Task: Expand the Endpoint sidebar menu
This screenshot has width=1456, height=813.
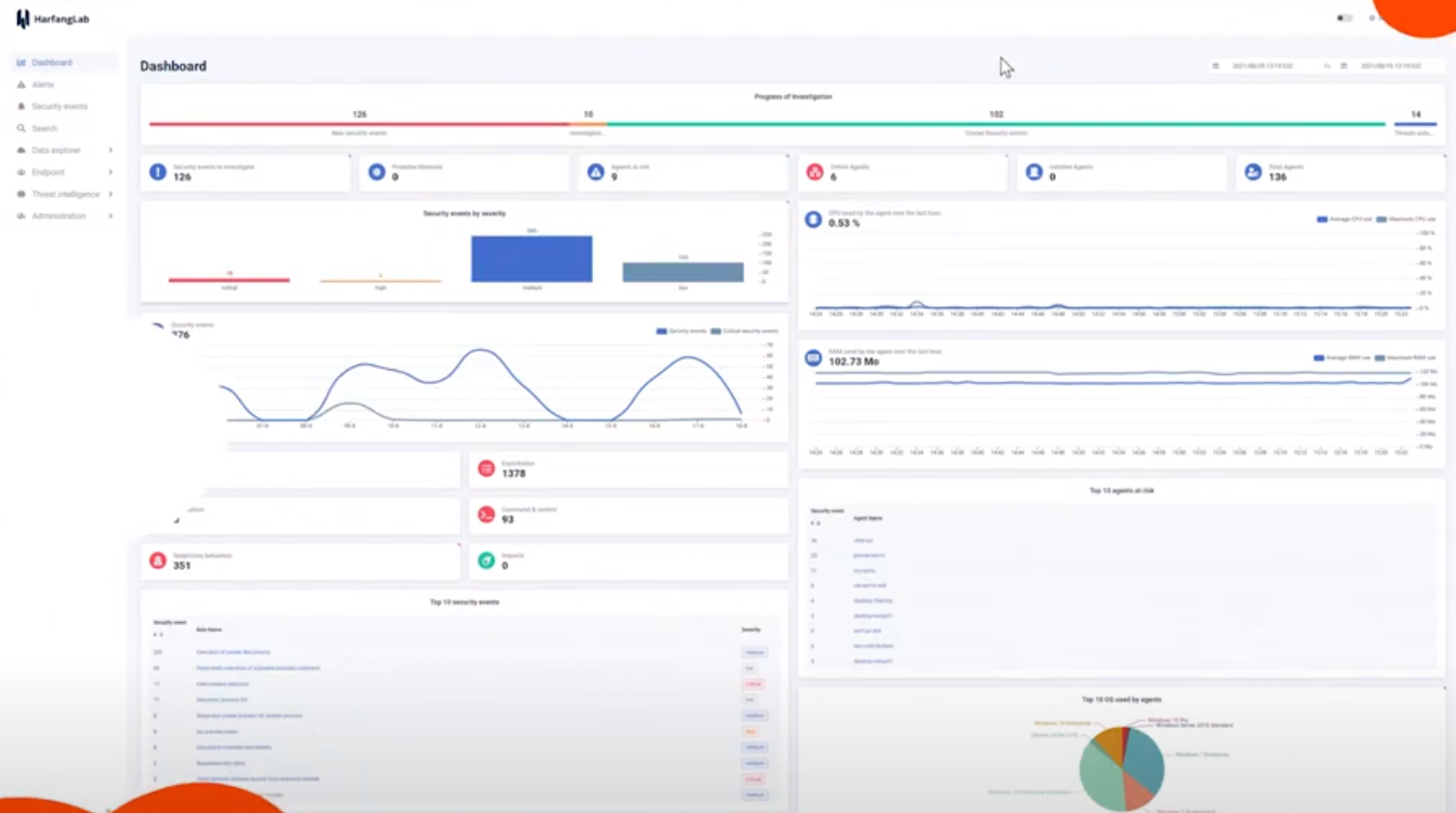Action: 46,172
